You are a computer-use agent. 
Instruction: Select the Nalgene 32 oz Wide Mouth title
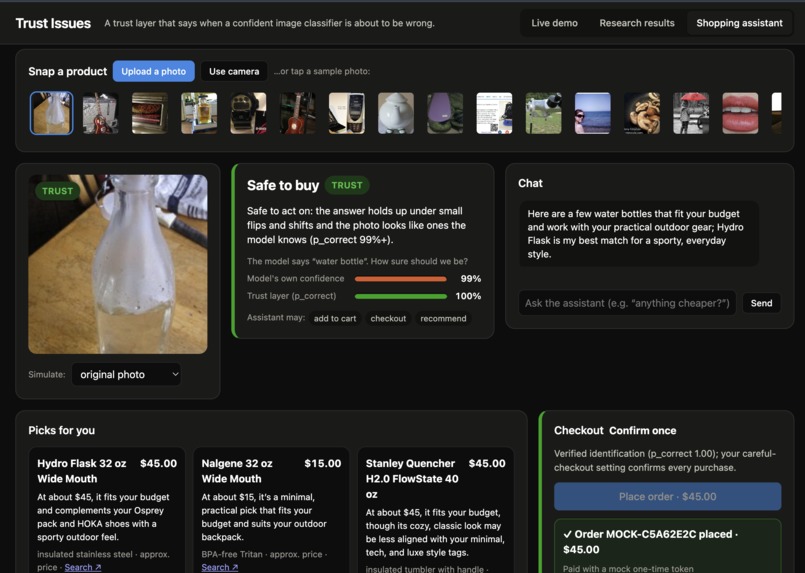(x=237, y=471)
